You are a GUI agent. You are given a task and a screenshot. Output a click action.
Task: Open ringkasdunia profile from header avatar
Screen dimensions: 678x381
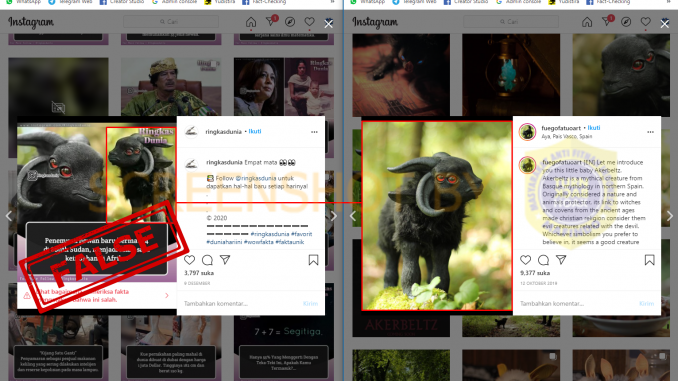tap(191, 131)
